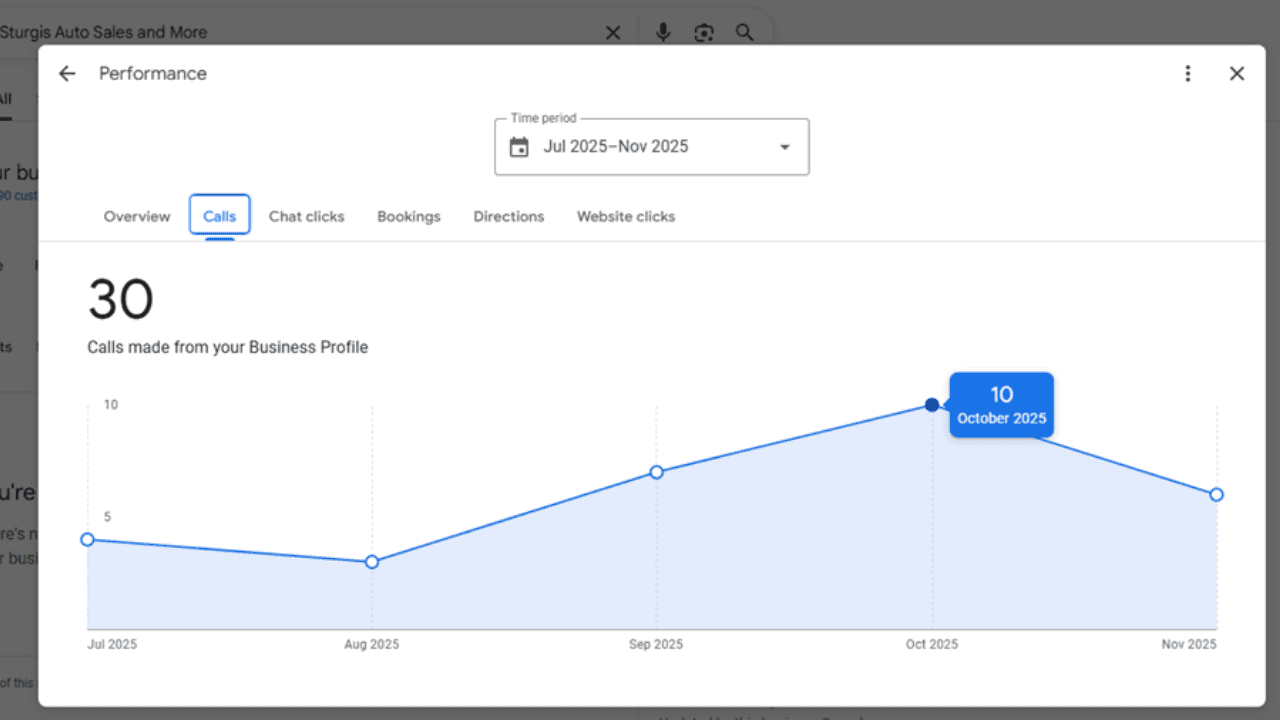Click the Nov 2025 chart data point

(1216, 495)
